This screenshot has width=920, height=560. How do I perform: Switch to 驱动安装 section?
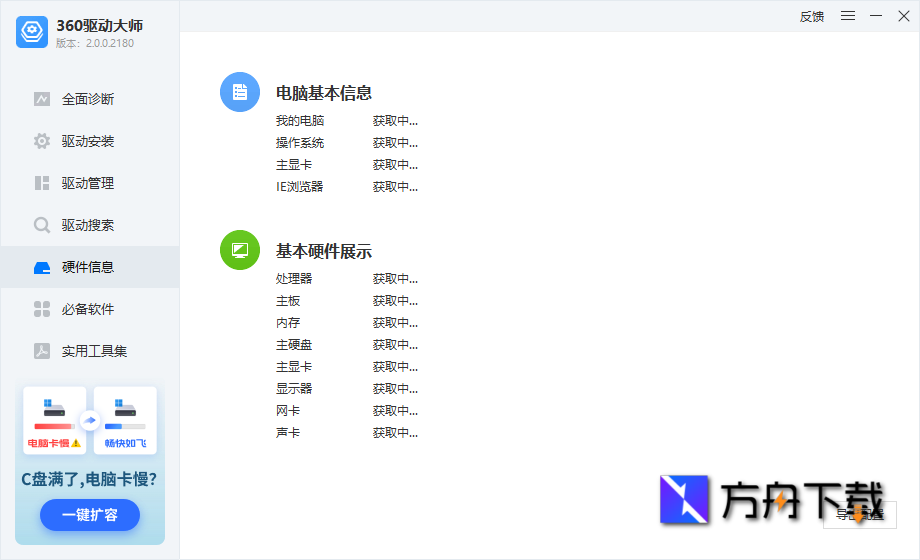(90, 141)
